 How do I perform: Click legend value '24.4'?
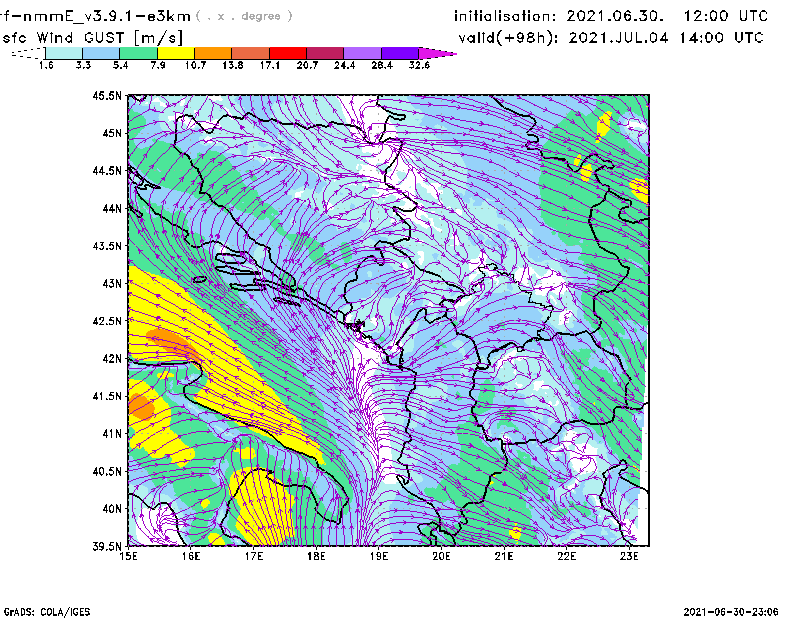coord(344,65)
